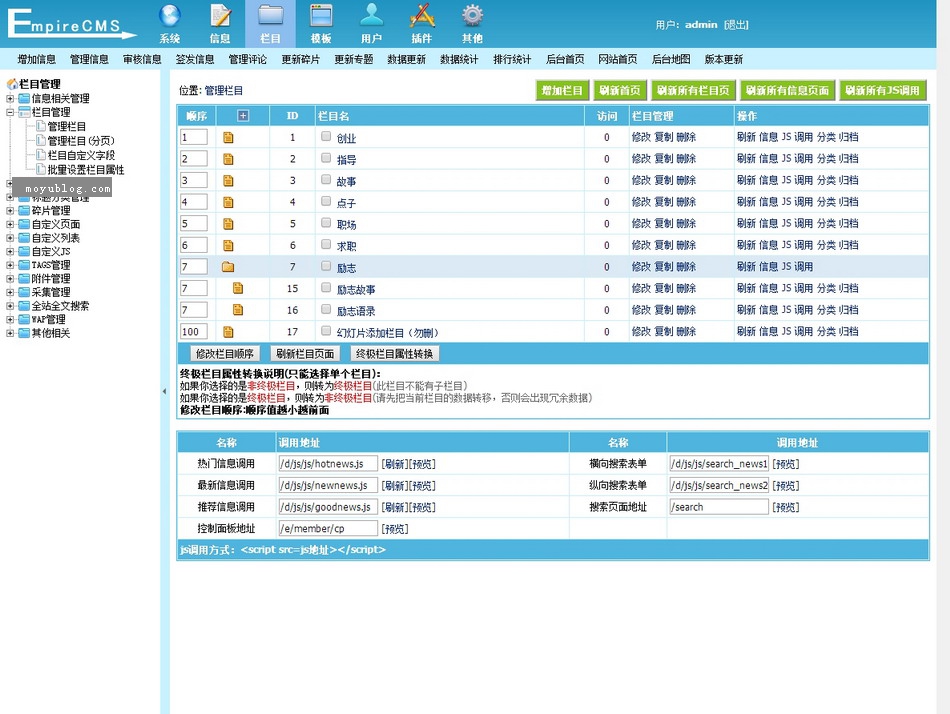Viewport: 950px width, 714px height.
Task: Open the 模板 window icon in top navigation
Action: [x=321, y=16]
